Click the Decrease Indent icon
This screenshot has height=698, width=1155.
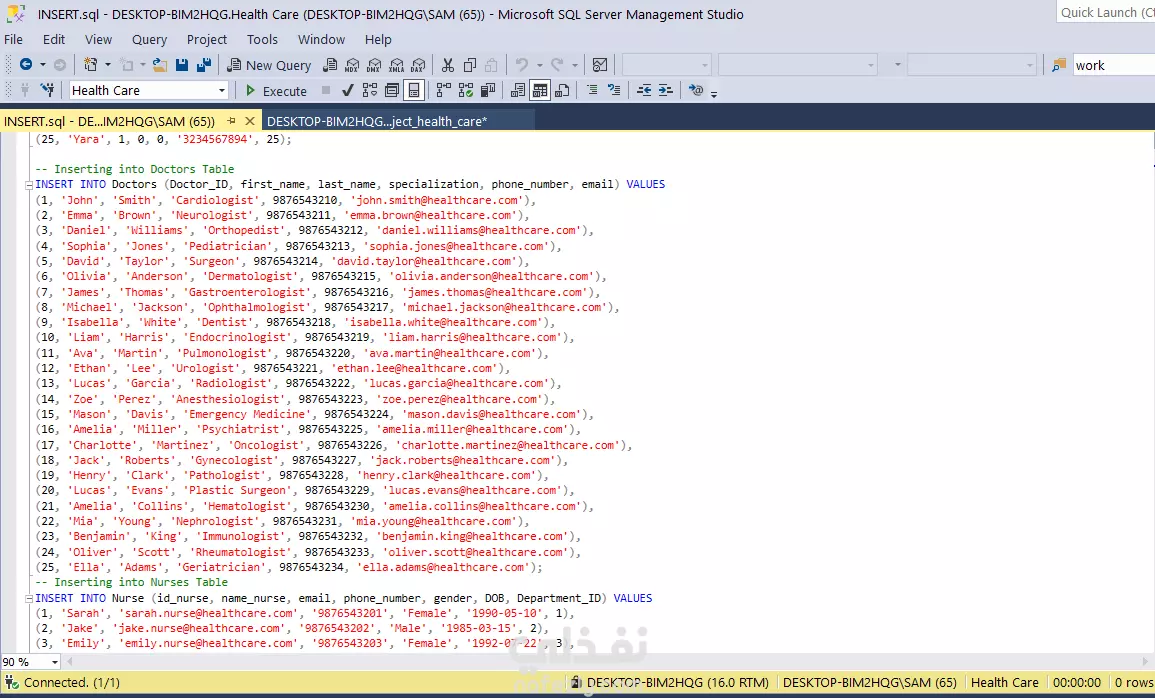(644, 90)
